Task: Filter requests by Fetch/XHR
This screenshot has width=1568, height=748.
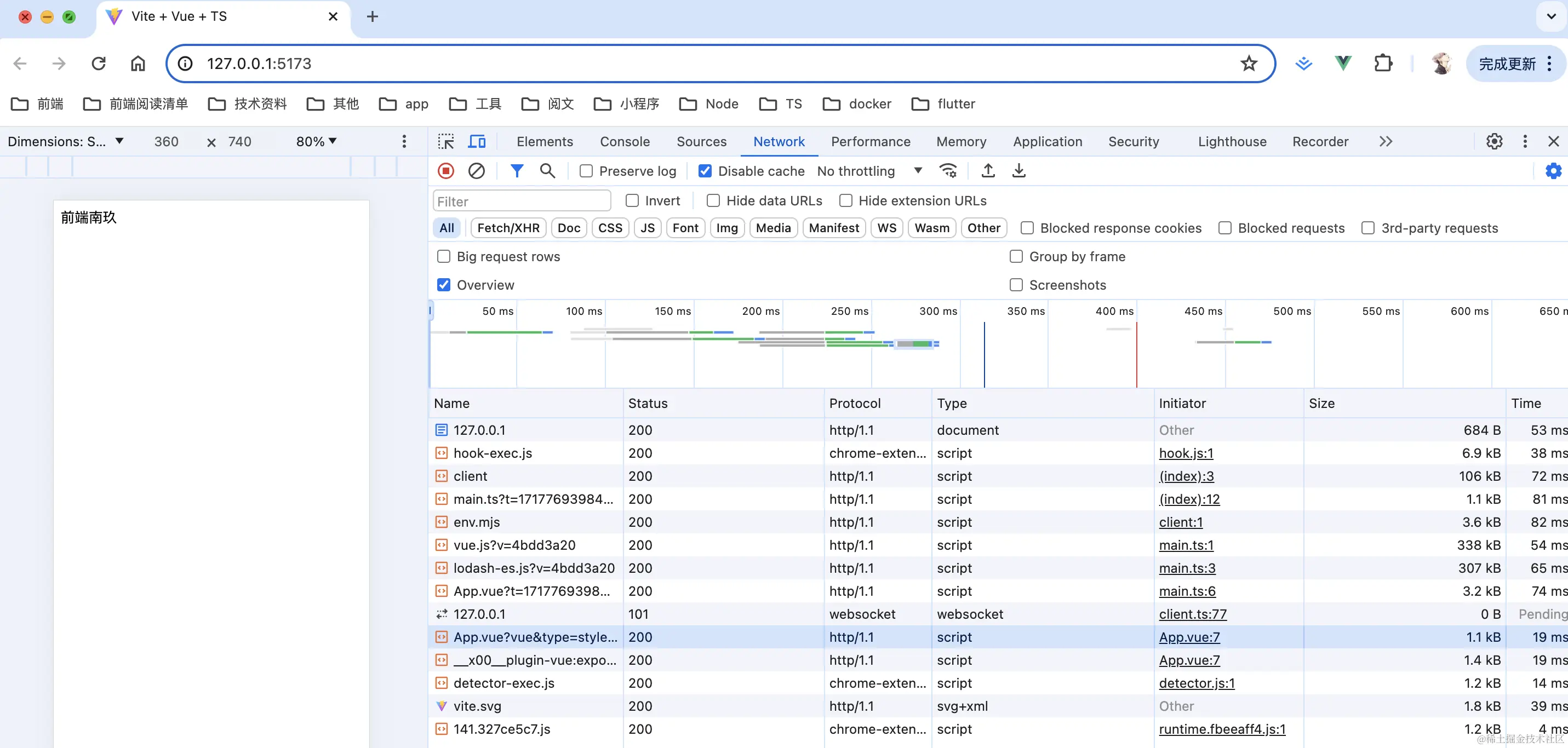Action: click(x=508, y=228)
